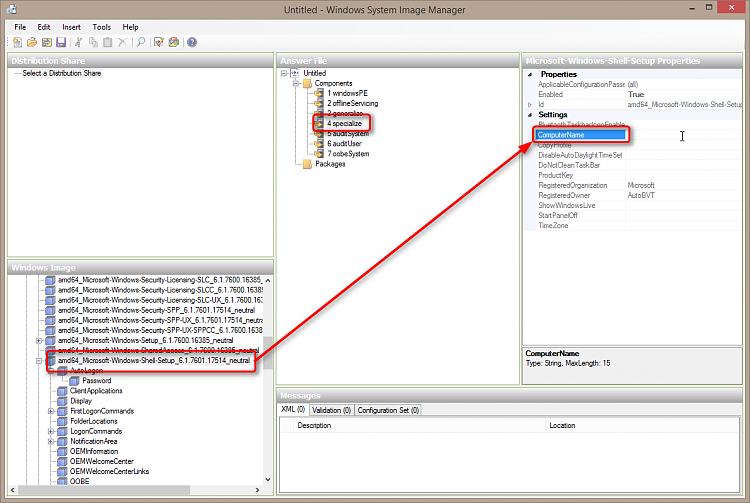Click the Find magnifier toolbar icon

pos(141,43)
